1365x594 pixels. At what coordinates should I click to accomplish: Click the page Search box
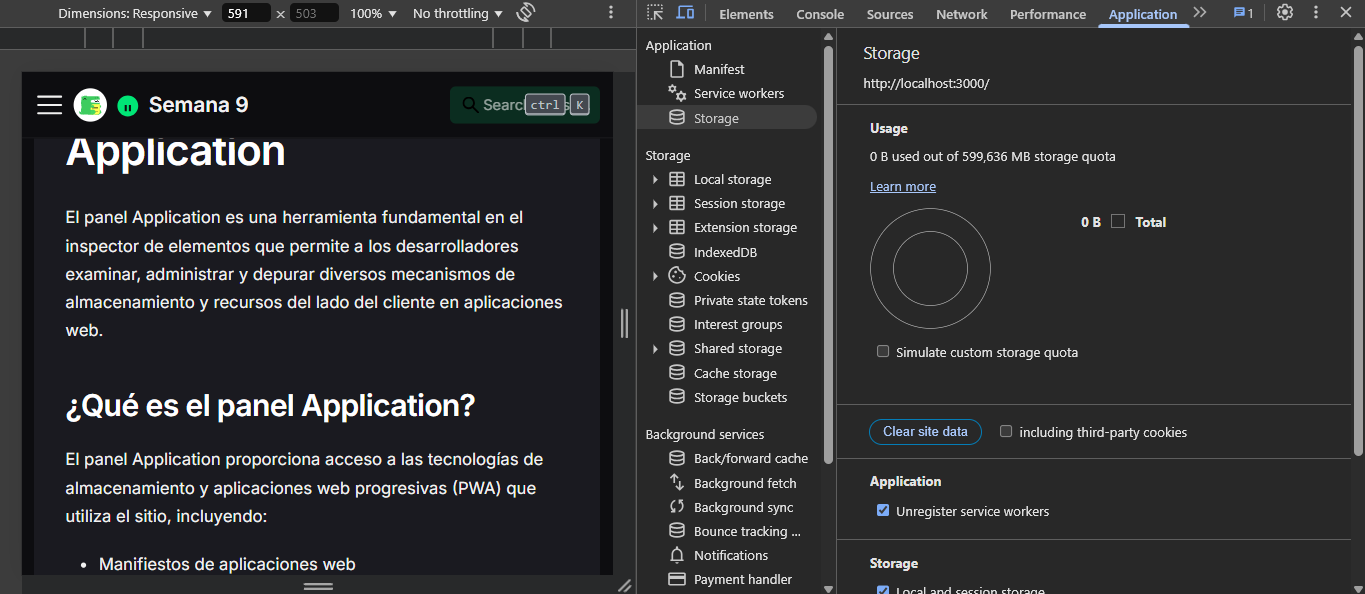click(x=524, y=105)
